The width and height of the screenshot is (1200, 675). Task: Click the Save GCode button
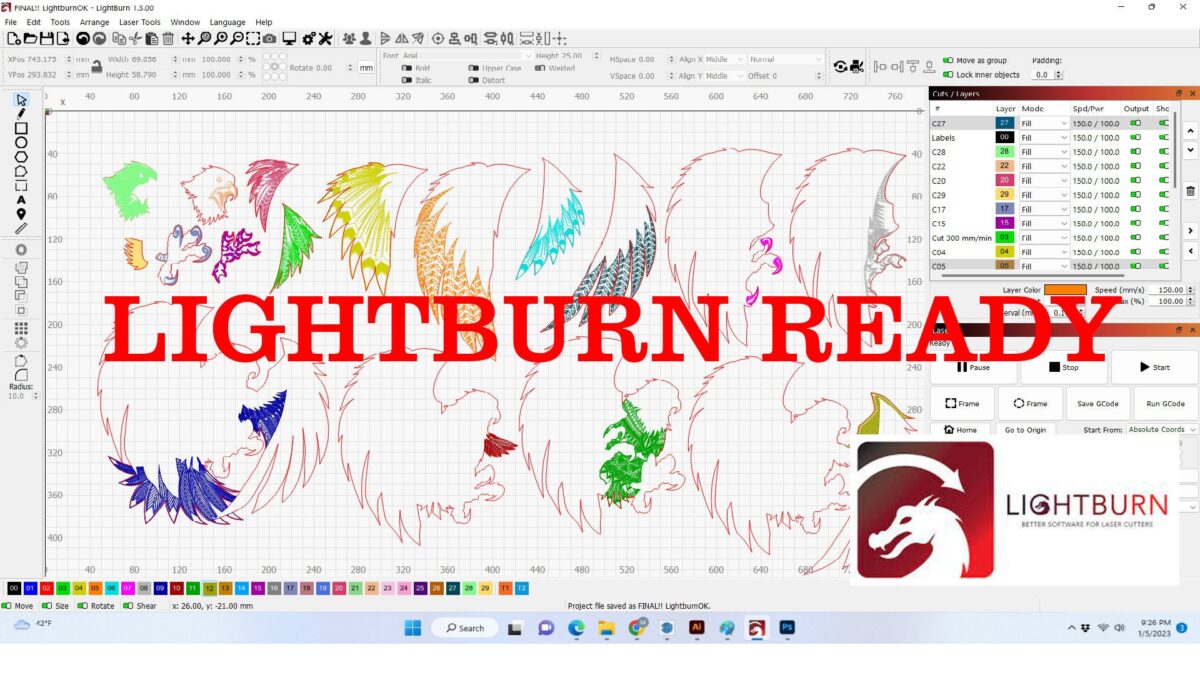click(1098, 404)
